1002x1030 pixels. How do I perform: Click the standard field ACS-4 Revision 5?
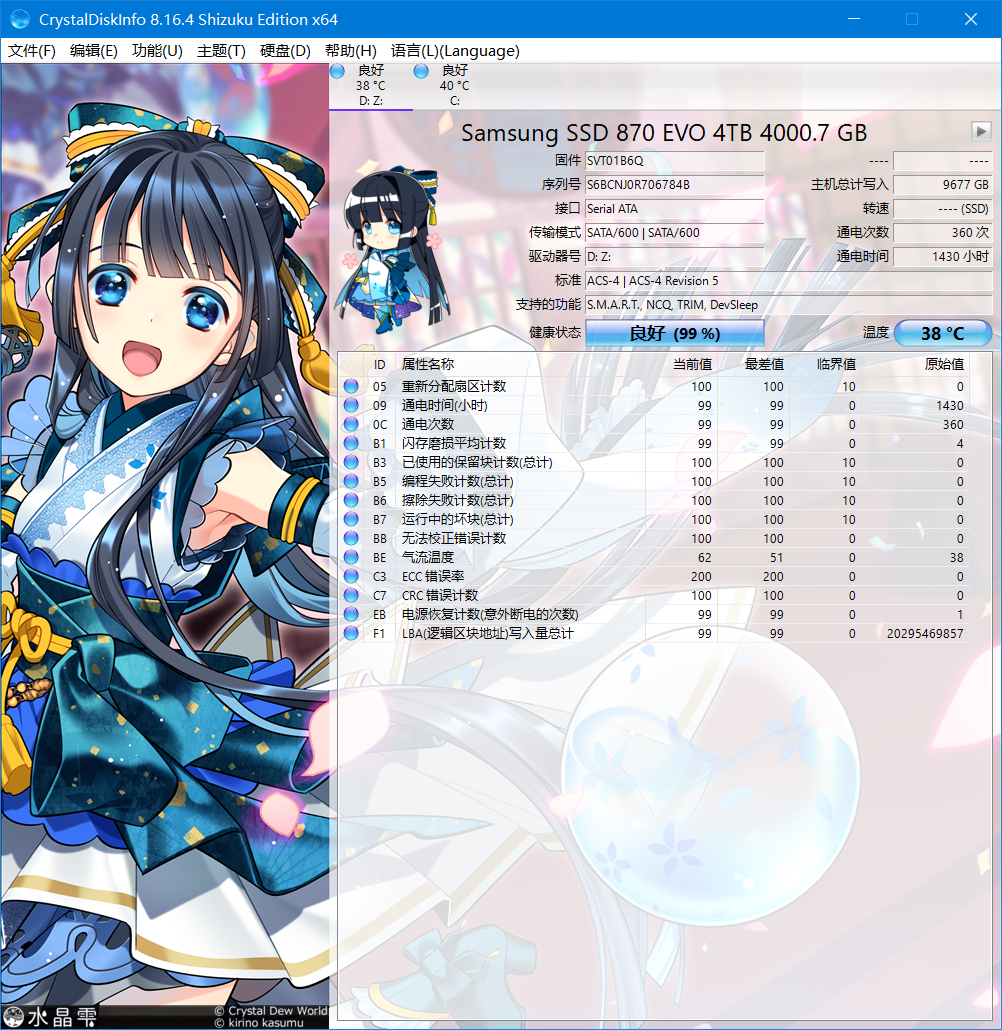tap(788, 280)
